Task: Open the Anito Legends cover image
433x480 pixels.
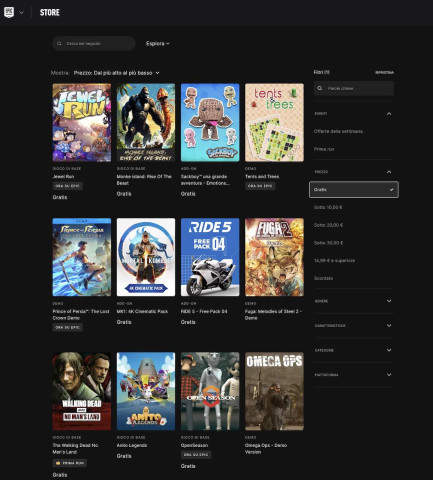Action: (146, 391)
